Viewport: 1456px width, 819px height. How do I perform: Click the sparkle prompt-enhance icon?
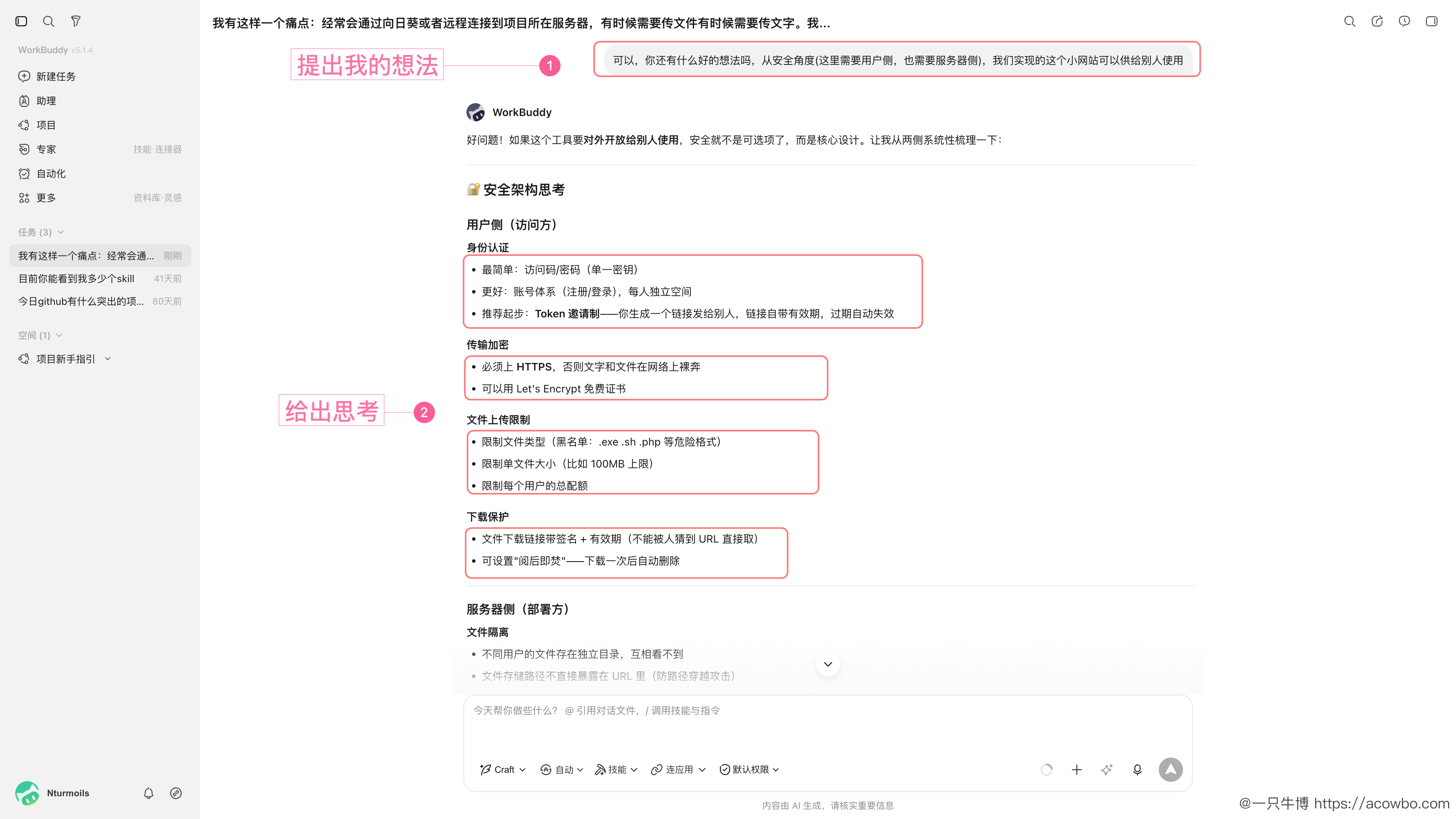[1107, 769]
